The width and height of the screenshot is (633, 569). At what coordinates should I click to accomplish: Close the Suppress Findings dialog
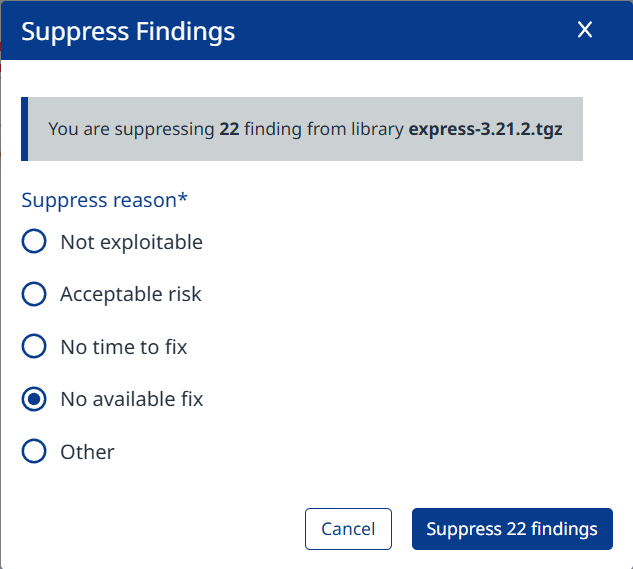click(585, 30)
